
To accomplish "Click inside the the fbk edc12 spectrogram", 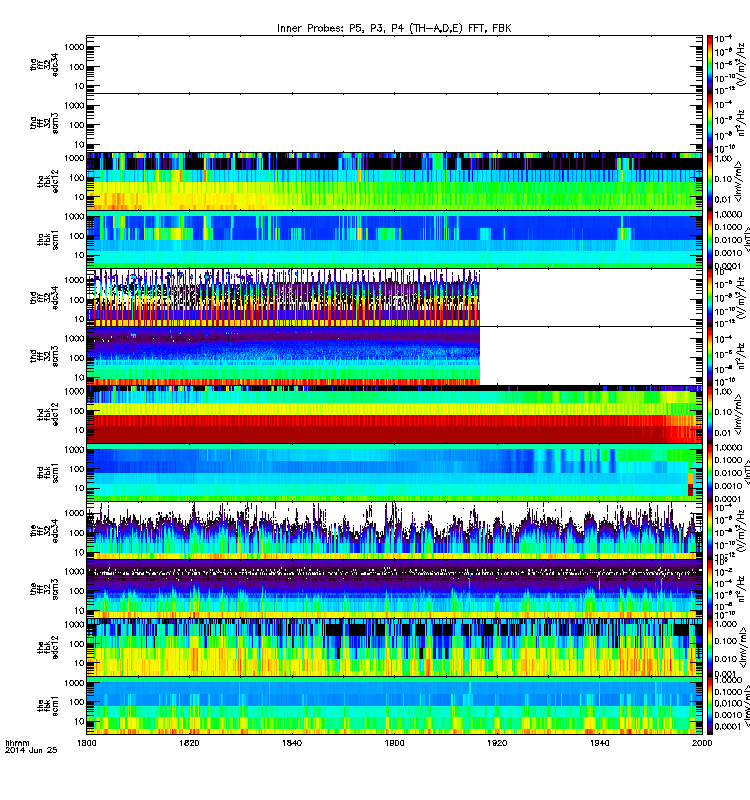I will click(394, 647).
